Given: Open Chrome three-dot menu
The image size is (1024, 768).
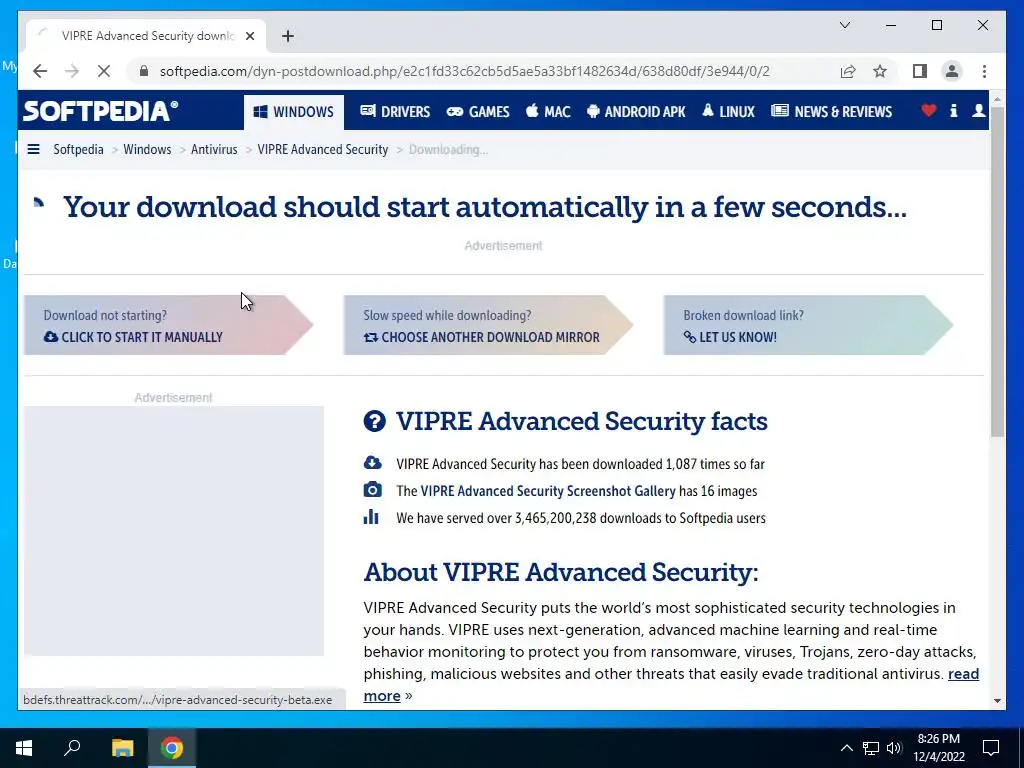Looking at the screenshot, I should click(984, 71).
